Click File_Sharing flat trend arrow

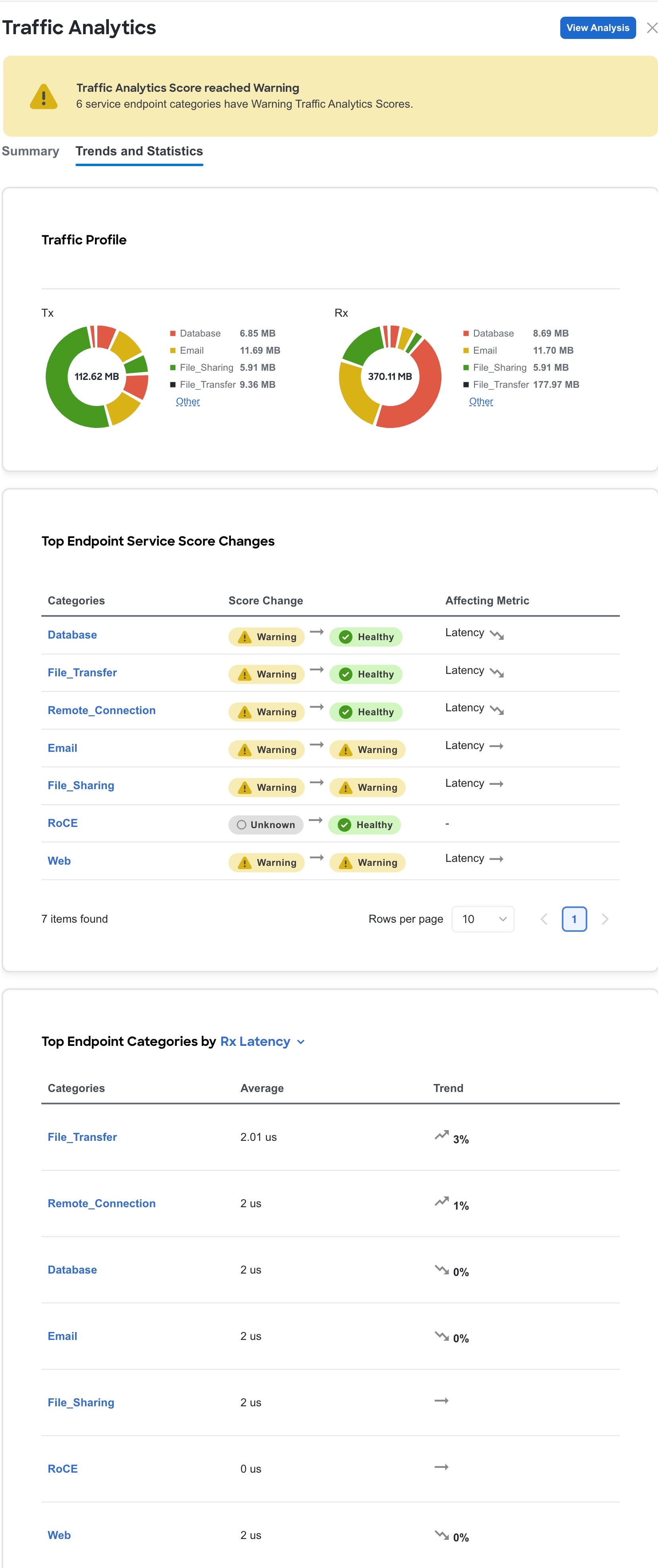(441, 1401)
